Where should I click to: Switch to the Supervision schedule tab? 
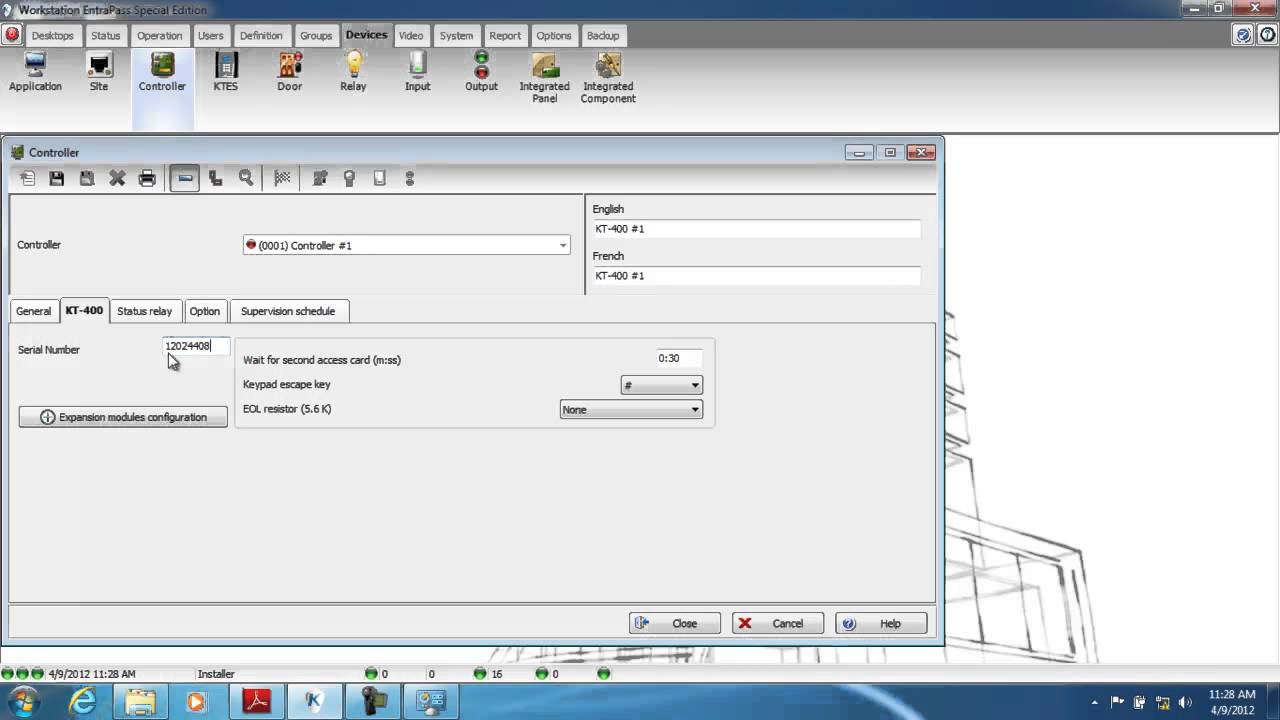(288, 311)
